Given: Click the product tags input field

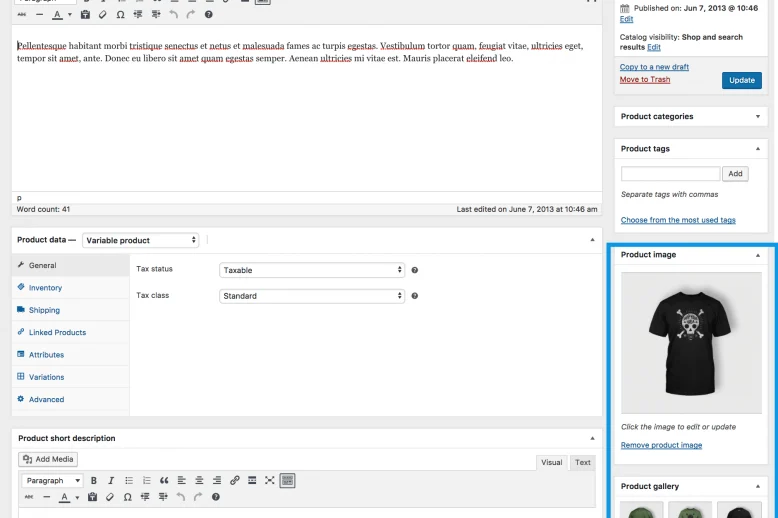Looking at the screenshot, I should click(x=670, y=174).
